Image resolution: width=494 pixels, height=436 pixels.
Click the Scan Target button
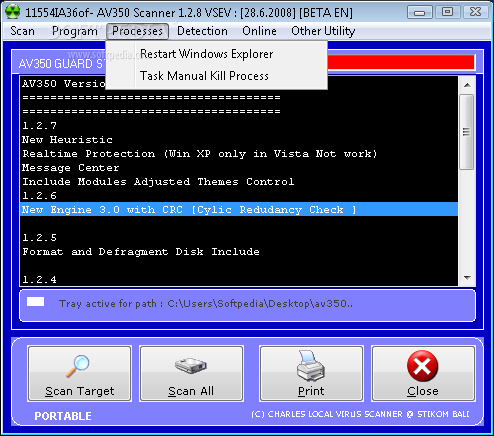[x=79, y=373]
